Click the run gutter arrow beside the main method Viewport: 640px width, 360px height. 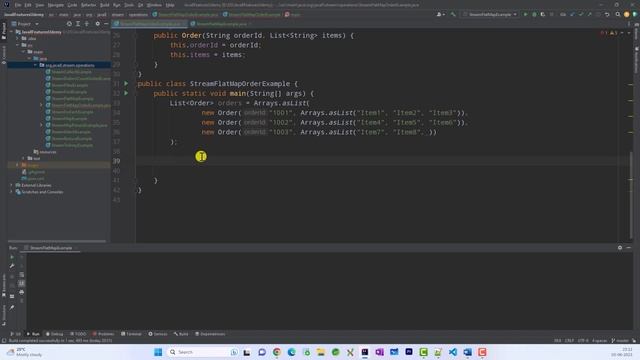tap(126, 93)
